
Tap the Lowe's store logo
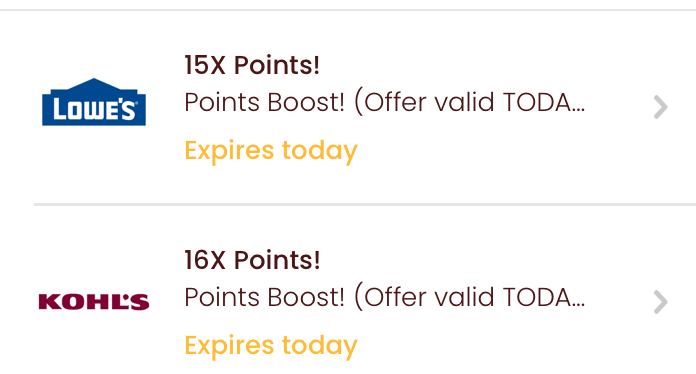(x=94, y=102)
